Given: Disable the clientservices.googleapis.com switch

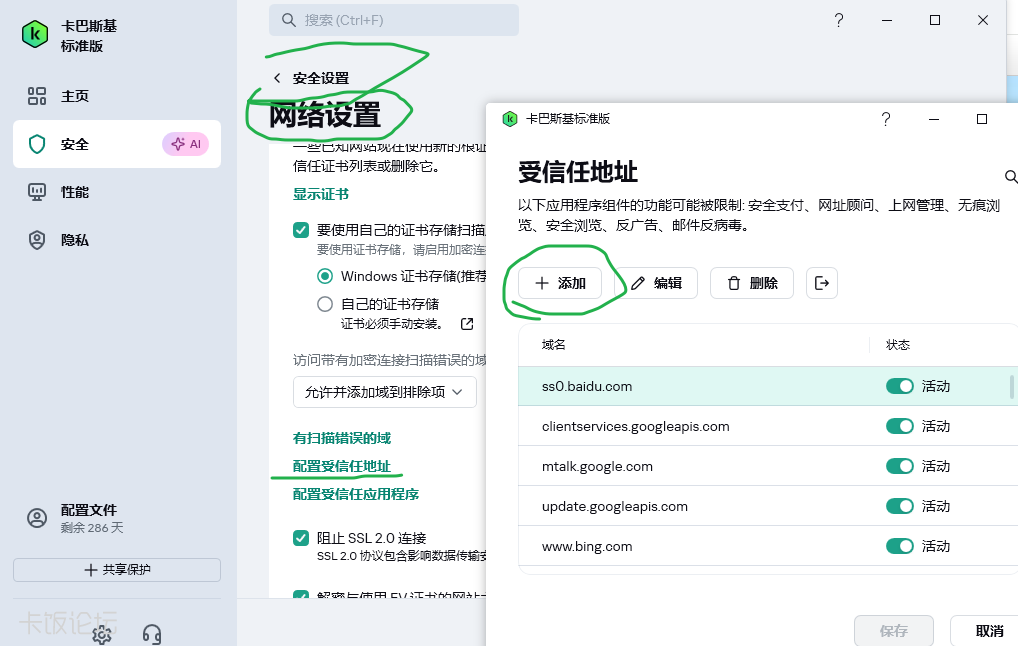Looking at the screenshot, I should (900, 427).
